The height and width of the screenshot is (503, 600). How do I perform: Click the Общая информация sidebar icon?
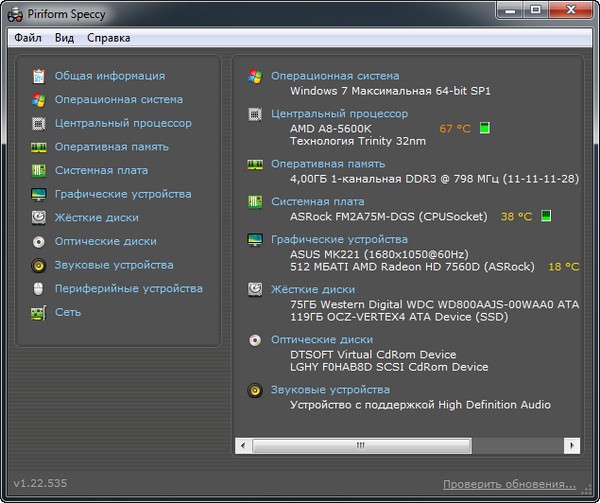point(38,76)
